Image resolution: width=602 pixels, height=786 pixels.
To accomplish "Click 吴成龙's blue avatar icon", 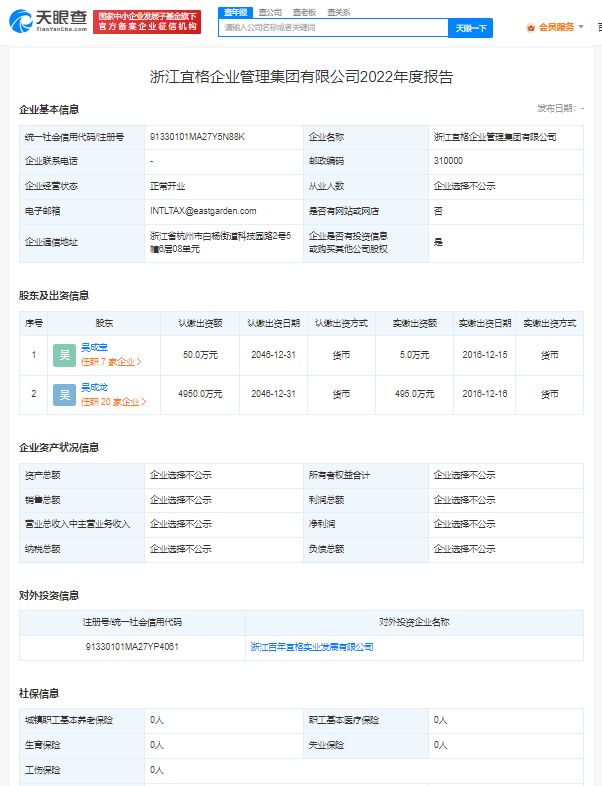I will (64, 395).
